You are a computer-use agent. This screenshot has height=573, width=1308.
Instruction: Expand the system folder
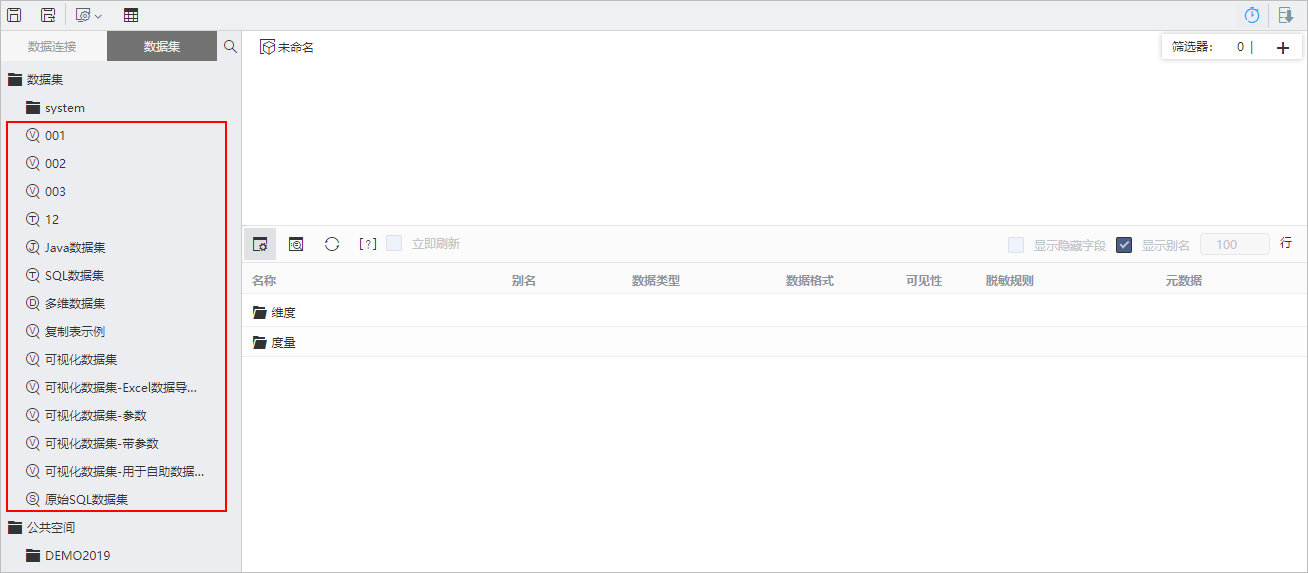(33, 107)
